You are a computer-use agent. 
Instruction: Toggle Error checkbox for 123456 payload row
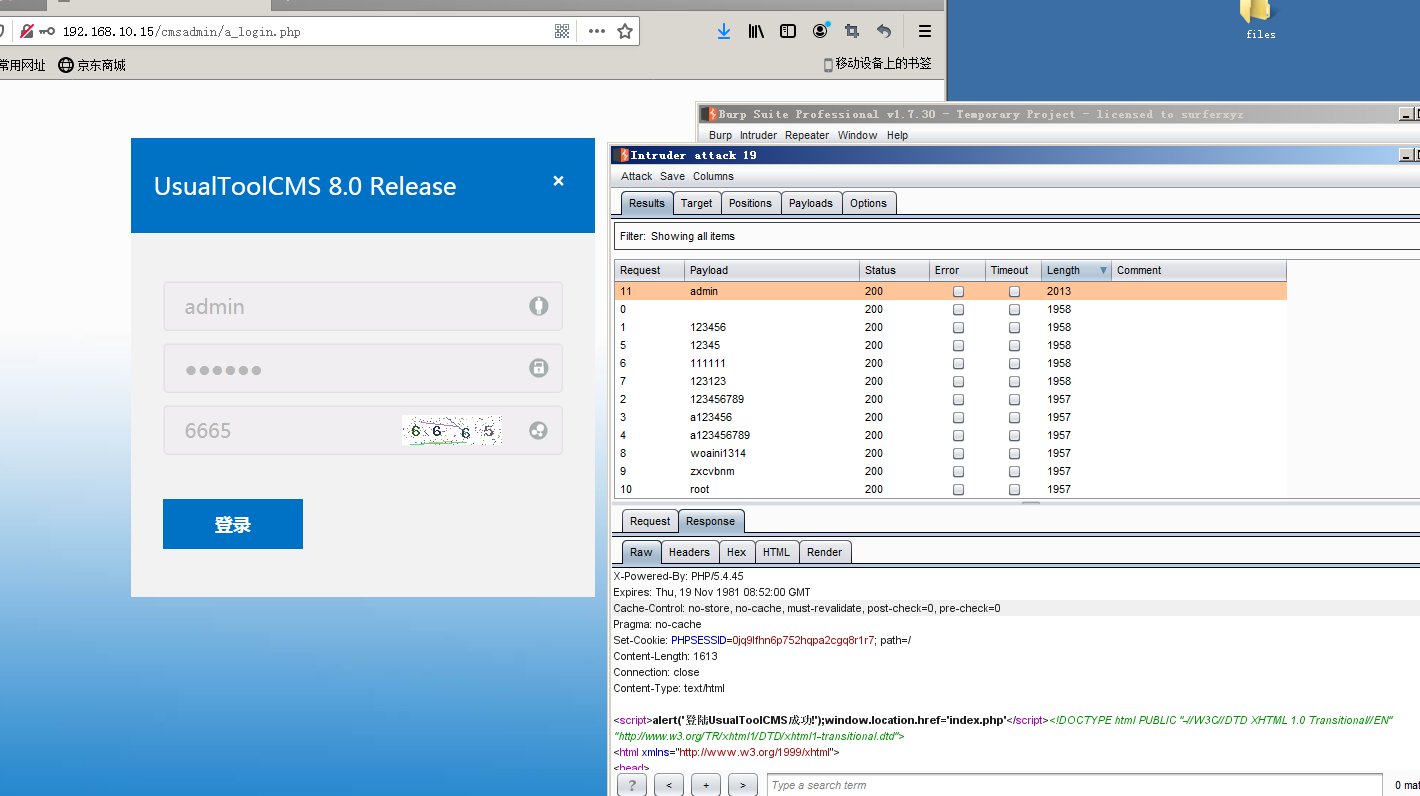[958, 327]
